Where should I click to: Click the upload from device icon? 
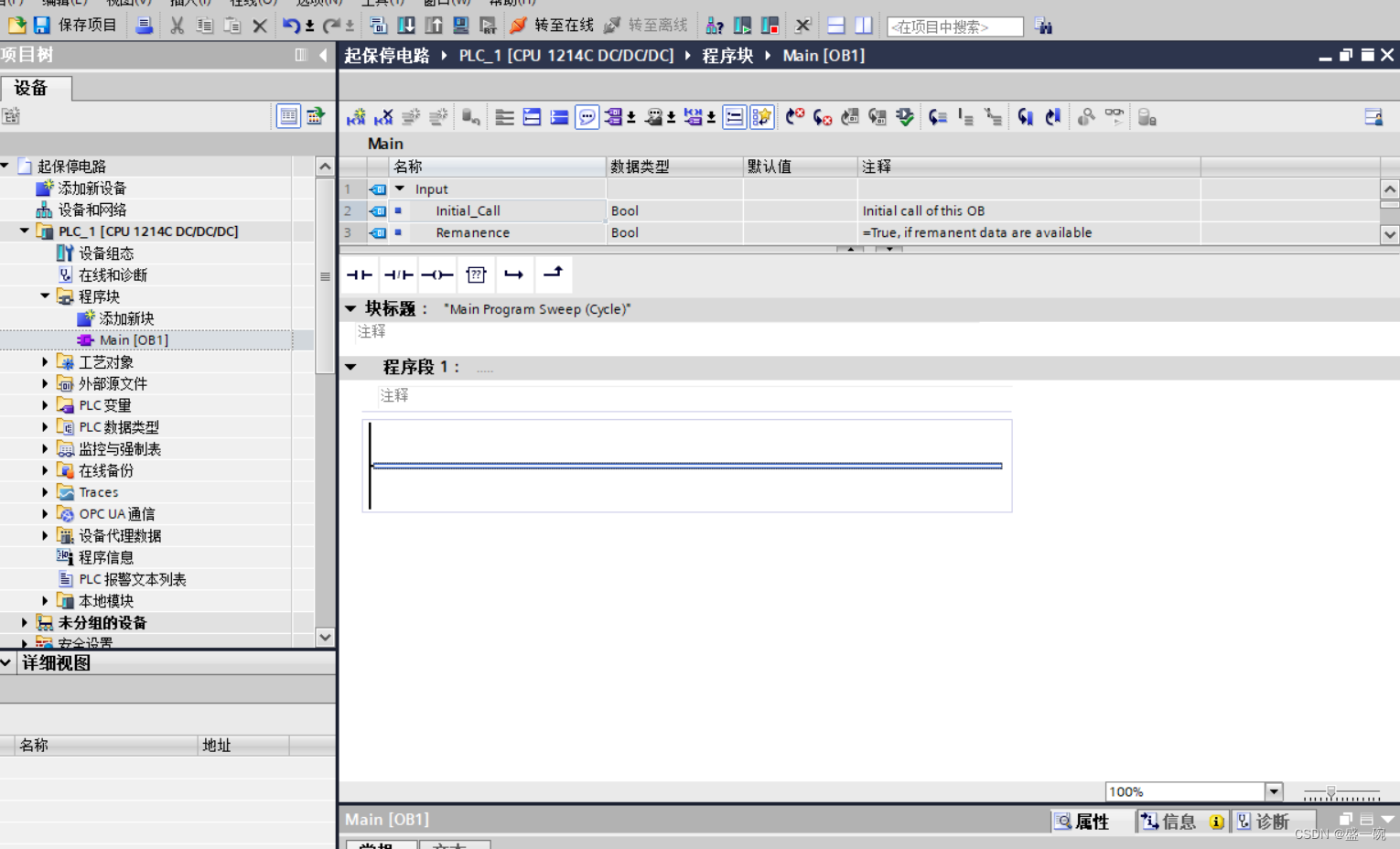tap(434, 26)
